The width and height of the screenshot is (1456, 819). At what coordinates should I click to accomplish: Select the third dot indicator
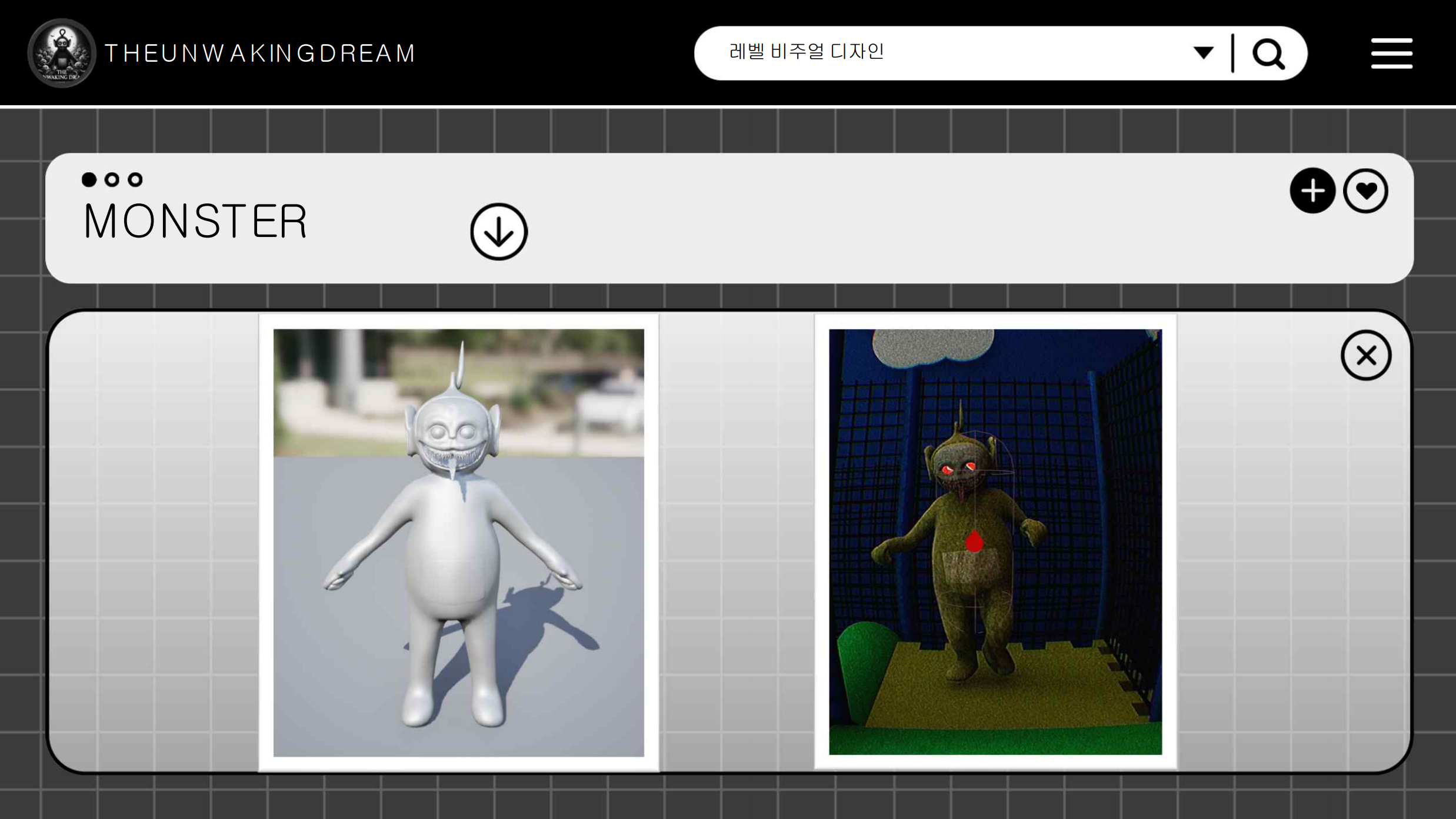tap(135, 179)
